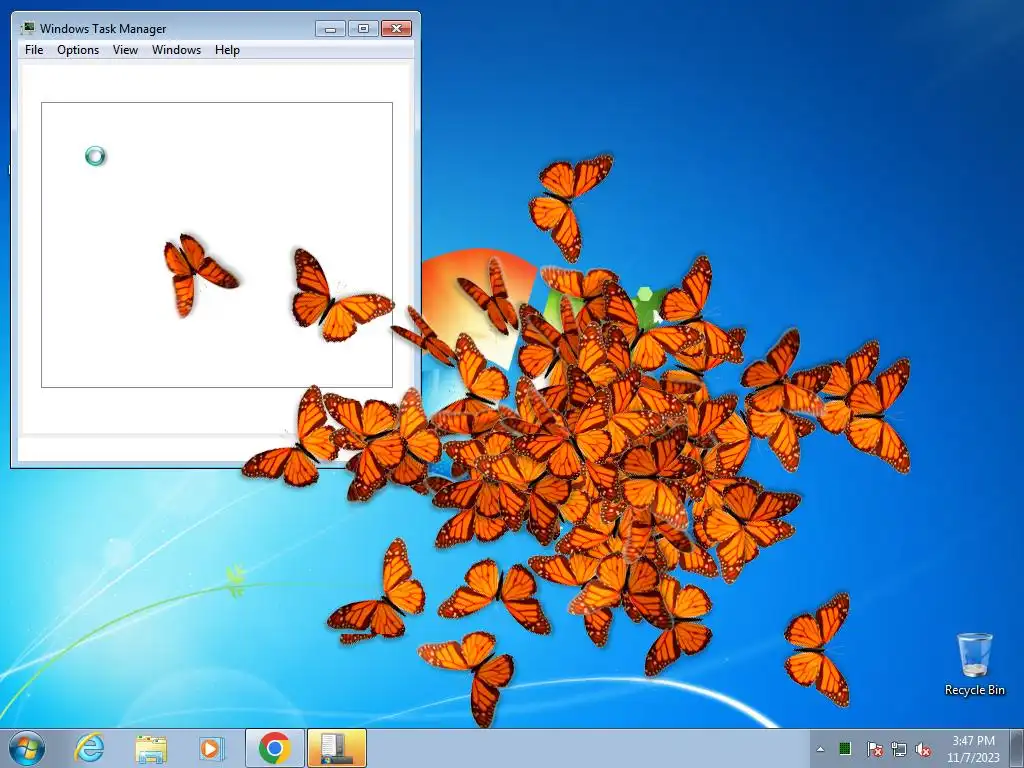The image size is (1024, 768).
Task: Minimize the Windows Task Manager window
Action: coord(330,29)
